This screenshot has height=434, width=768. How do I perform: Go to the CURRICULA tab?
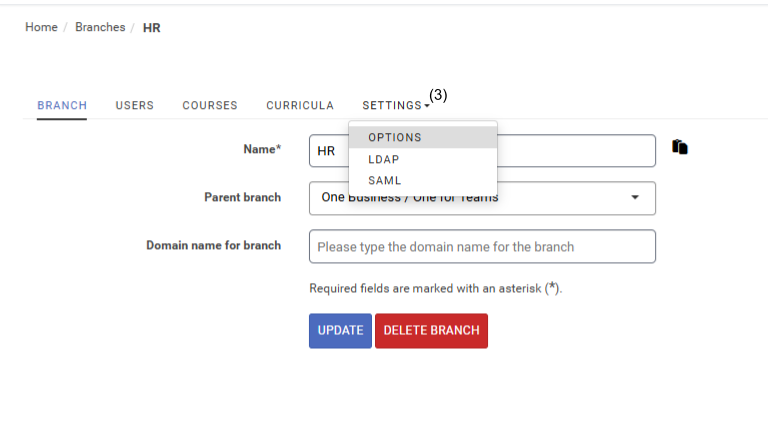point(300,105)
